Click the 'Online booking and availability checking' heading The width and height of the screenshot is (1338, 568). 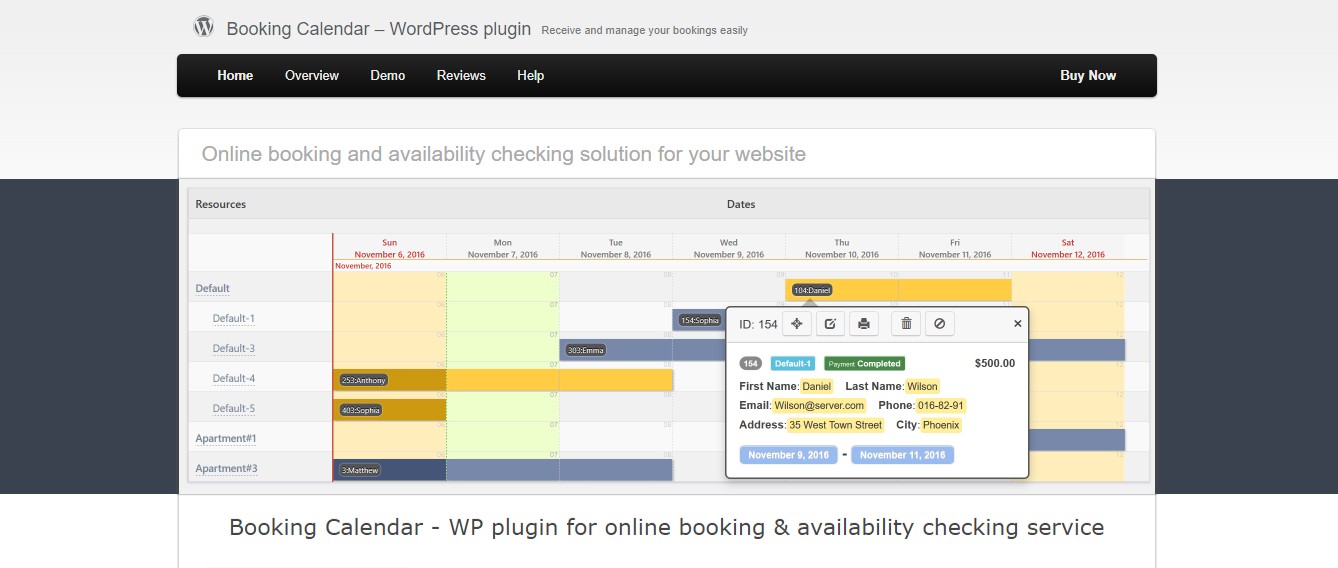pyautogui.click(x=504, y=154)
